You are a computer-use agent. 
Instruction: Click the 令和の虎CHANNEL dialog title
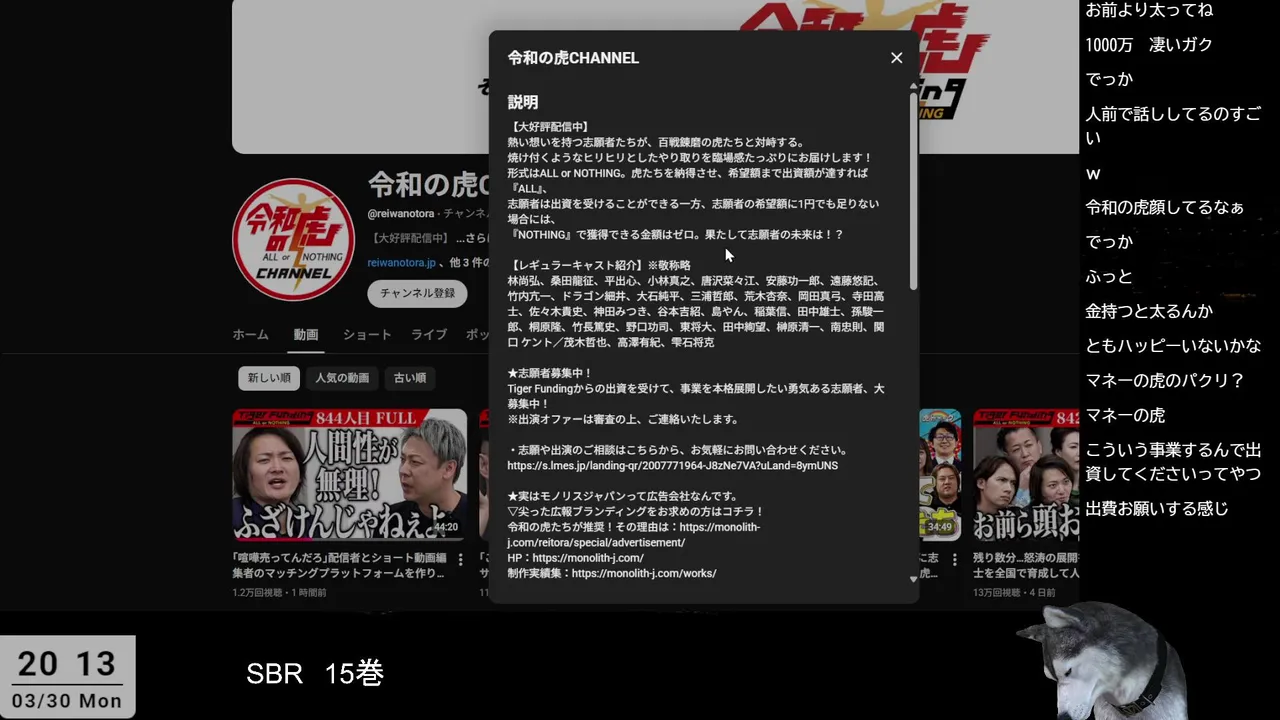tap(573, 58)
